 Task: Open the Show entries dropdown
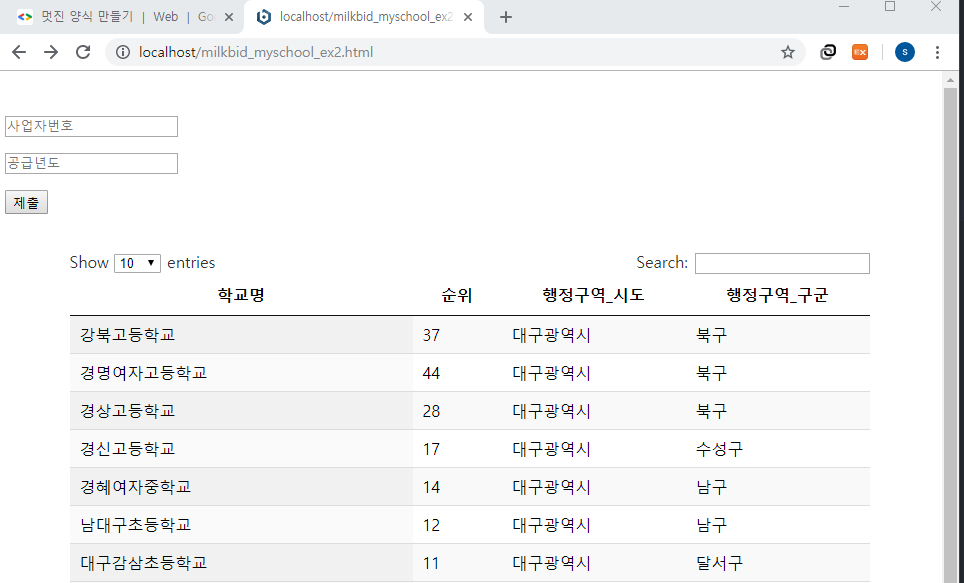[137, 262]
